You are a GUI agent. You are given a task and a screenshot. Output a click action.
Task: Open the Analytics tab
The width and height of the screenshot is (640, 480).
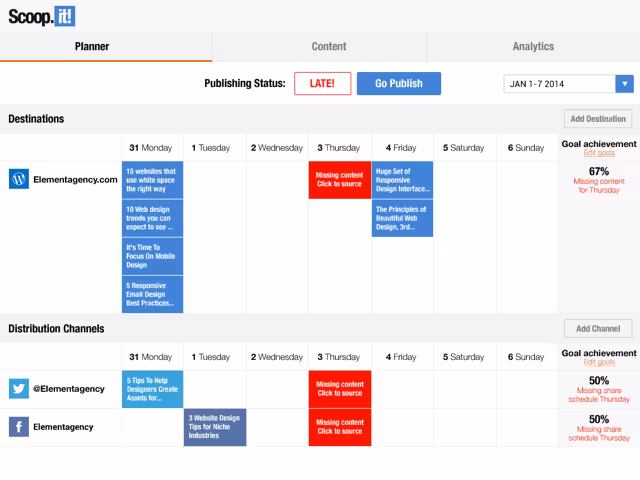[533, 47]
